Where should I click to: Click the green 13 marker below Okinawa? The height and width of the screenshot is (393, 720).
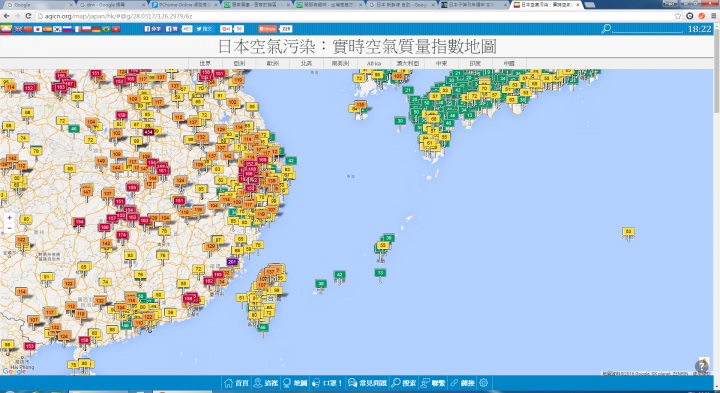380,273
